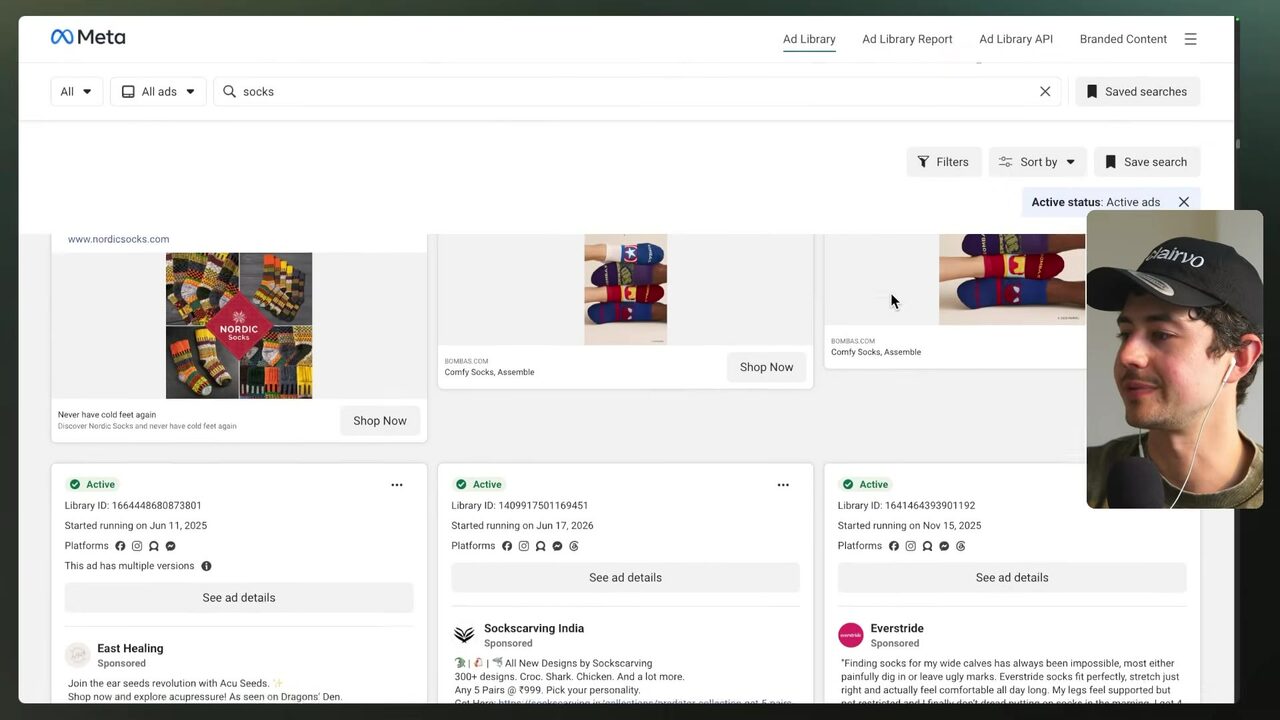Open options menu for East Healing ad

tap(397, 485)
